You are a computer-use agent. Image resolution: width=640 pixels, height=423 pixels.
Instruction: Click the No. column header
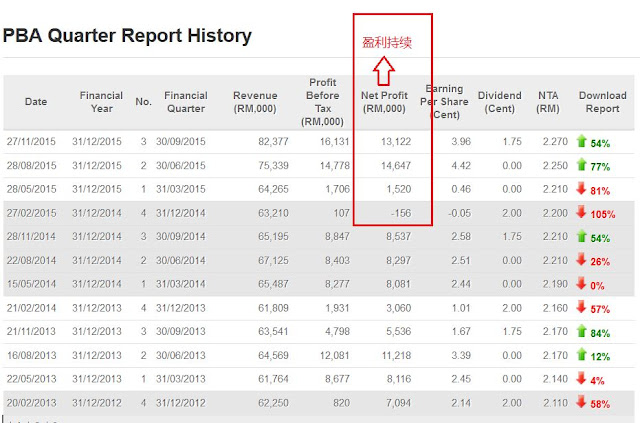(x=143, y=102)
